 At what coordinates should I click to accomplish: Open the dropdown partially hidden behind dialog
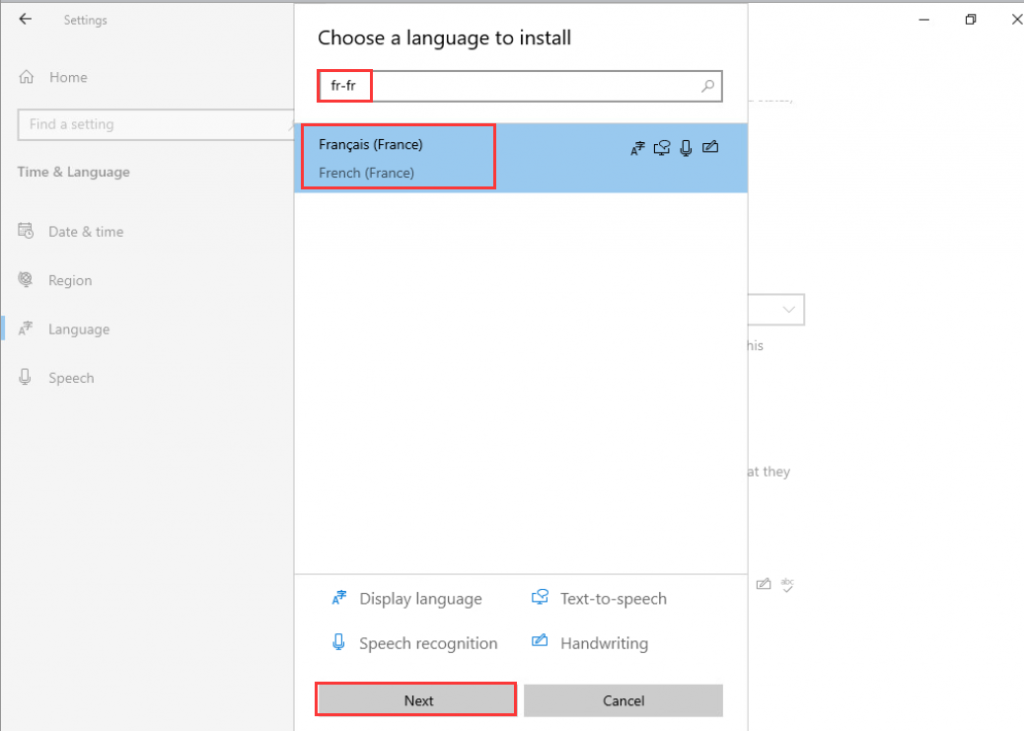[x=788, y=310]
